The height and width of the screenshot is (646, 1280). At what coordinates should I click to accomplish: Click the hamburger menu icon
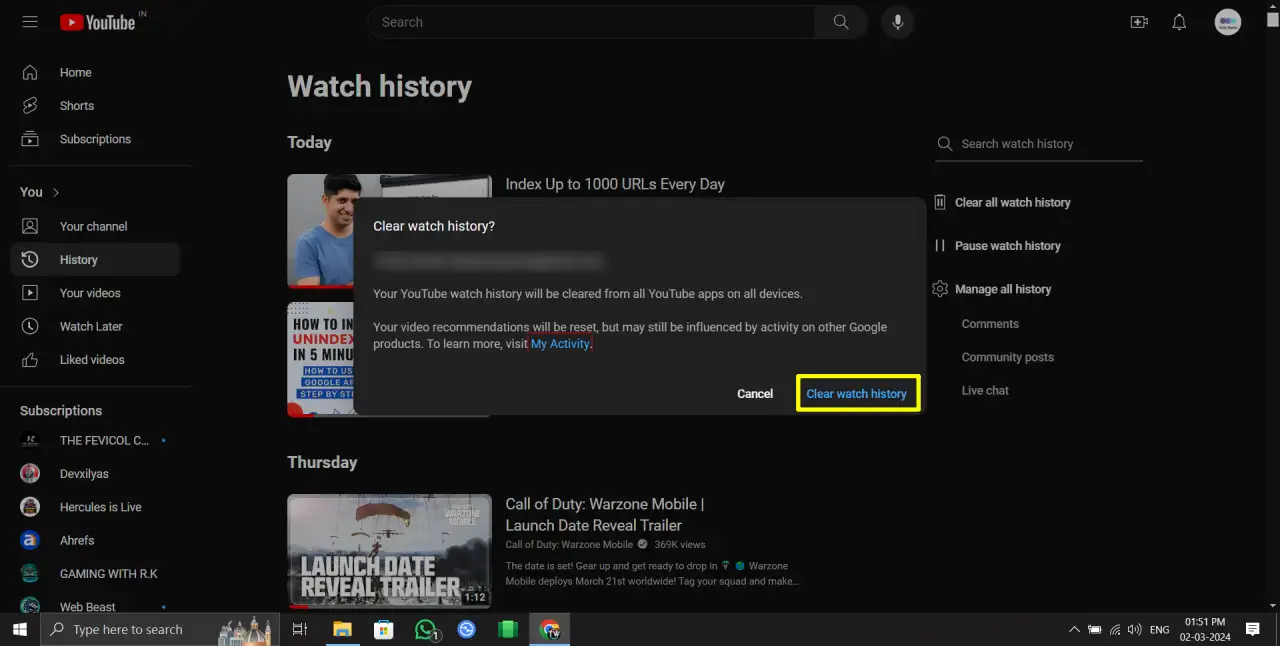coord(29,21)
